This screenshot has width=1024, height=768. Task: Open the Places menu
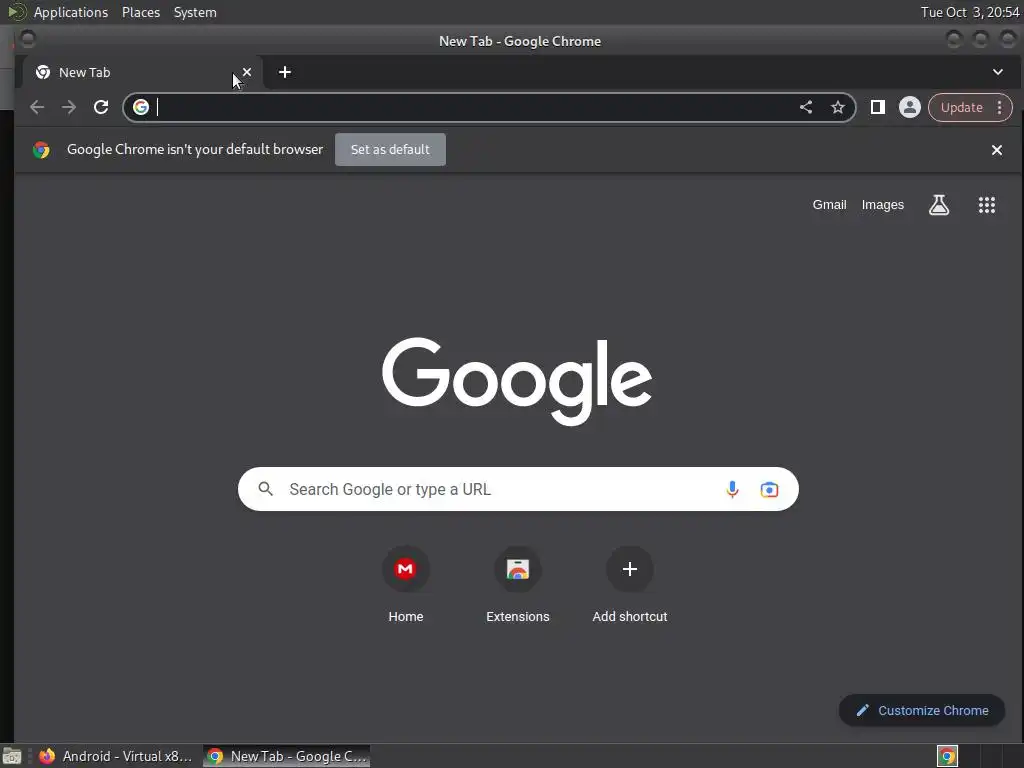tap(140, 12)
